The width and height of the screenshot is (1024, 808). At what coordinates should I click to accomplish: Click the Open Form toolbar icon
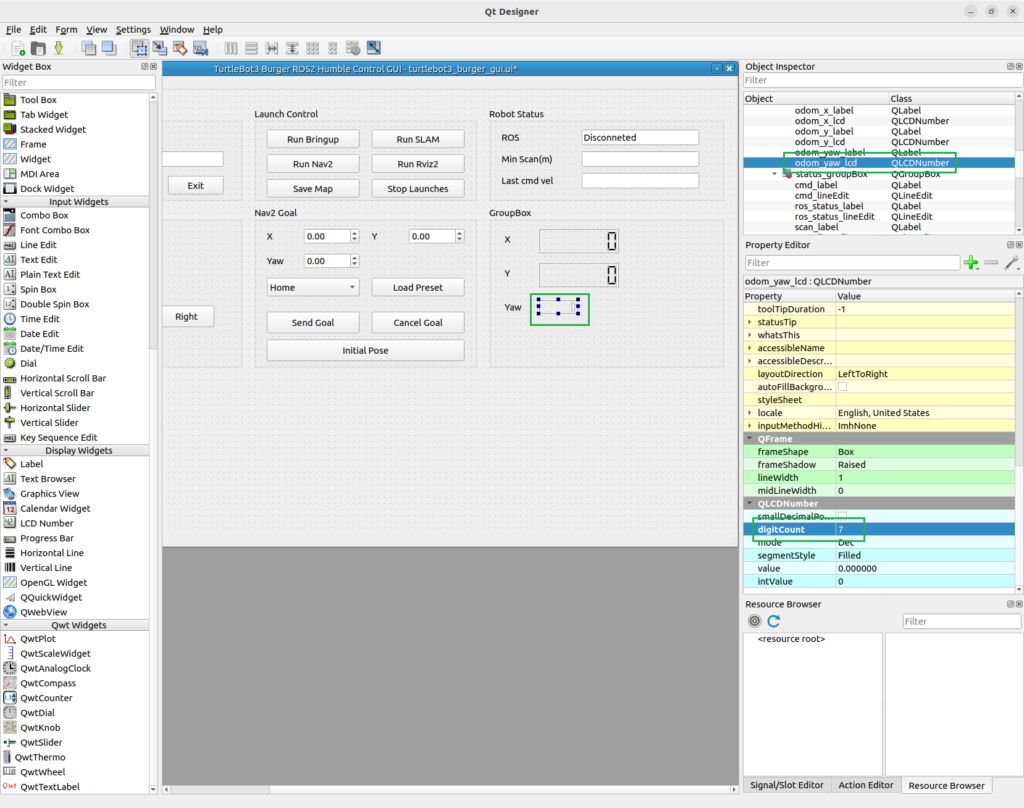[x=39, y=48]
